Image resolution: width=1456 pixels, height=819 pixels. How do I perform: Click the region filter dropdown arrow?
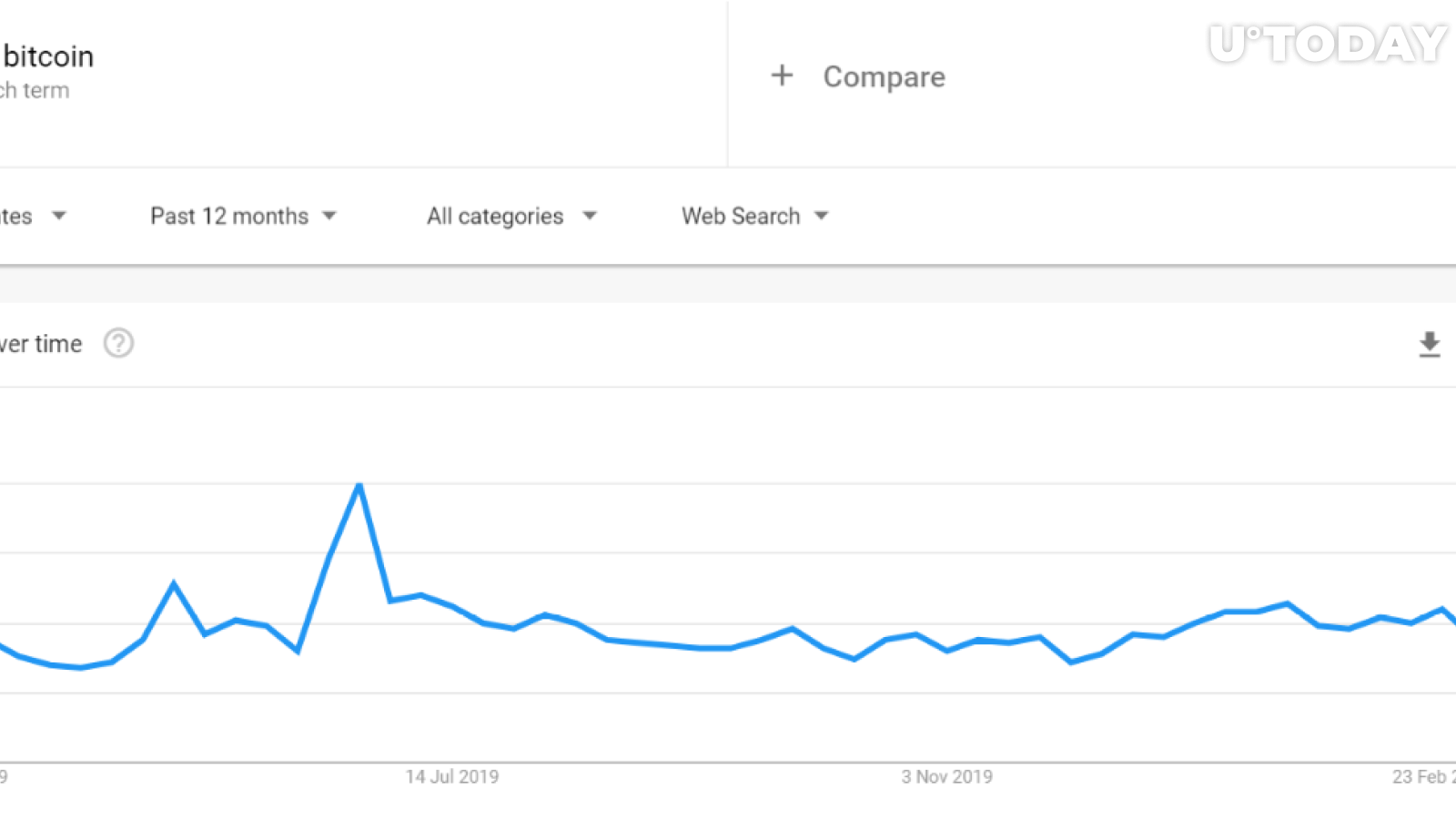(59, 217)
